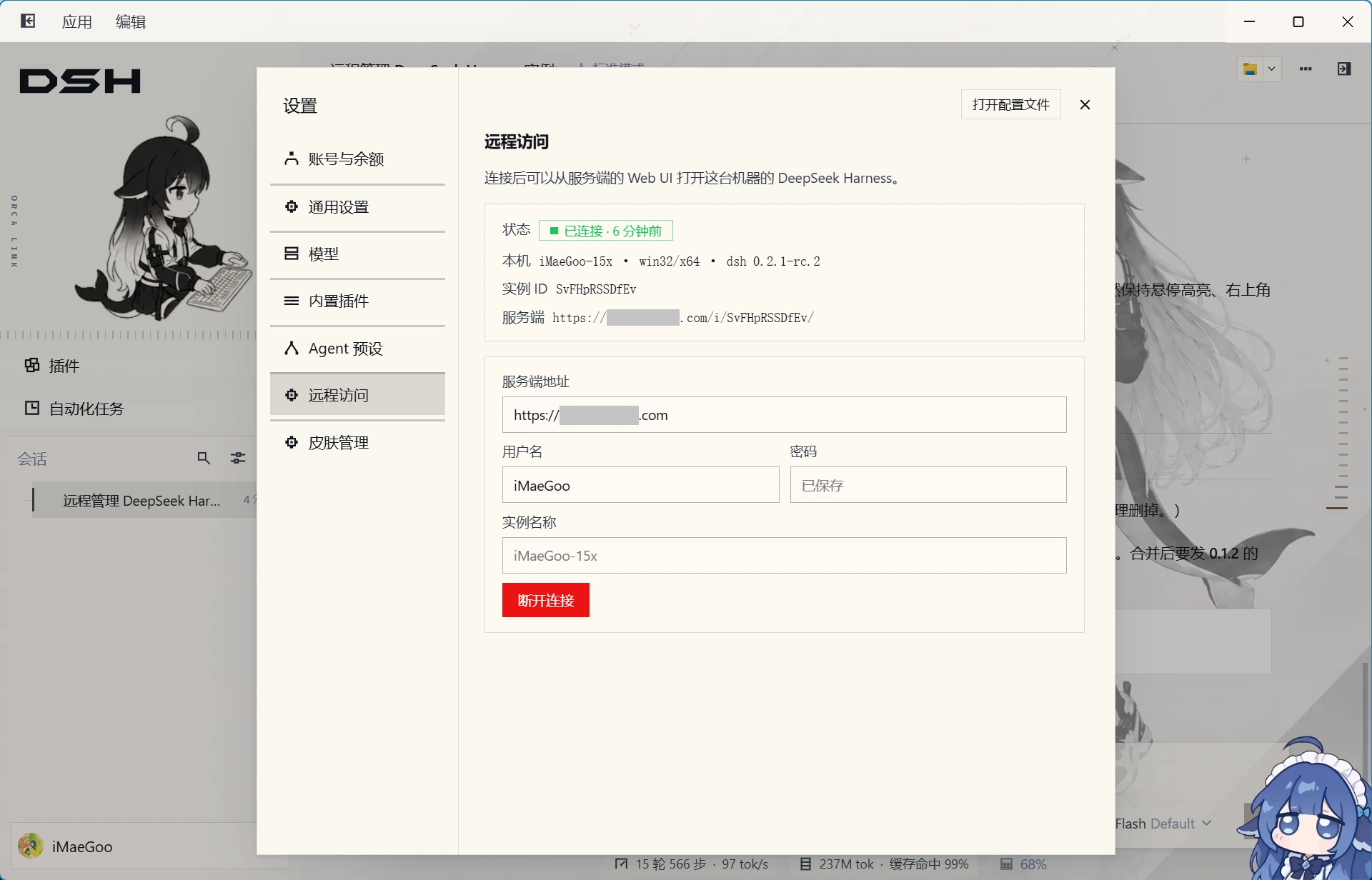Click the 打开配置文件 button
Viewport: 1372px width, 880px height.
pyautogui.click(x=1010, y=104)
